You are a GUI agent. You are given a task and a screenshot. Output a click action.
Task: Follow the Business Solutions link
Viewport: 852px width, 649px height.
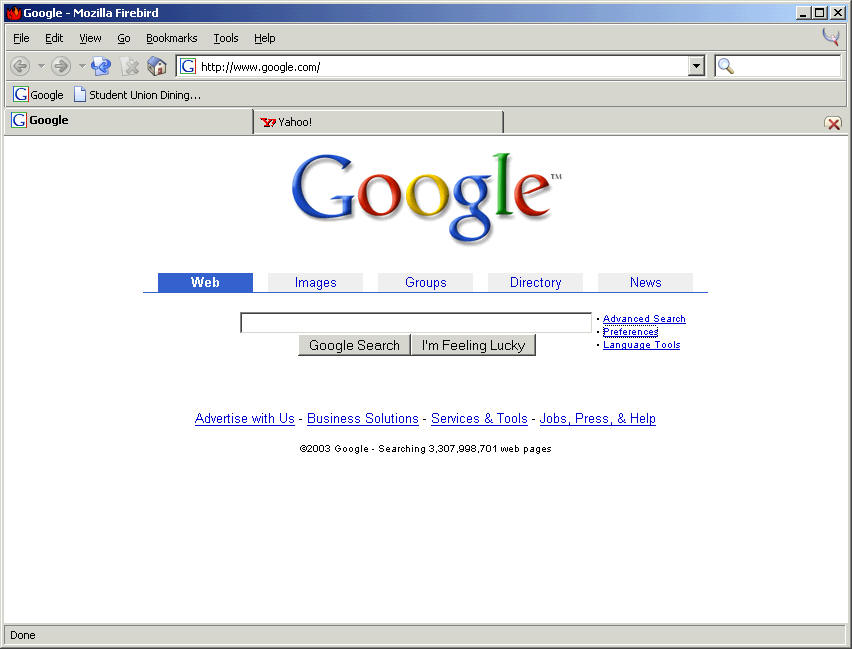pos(363,419)
